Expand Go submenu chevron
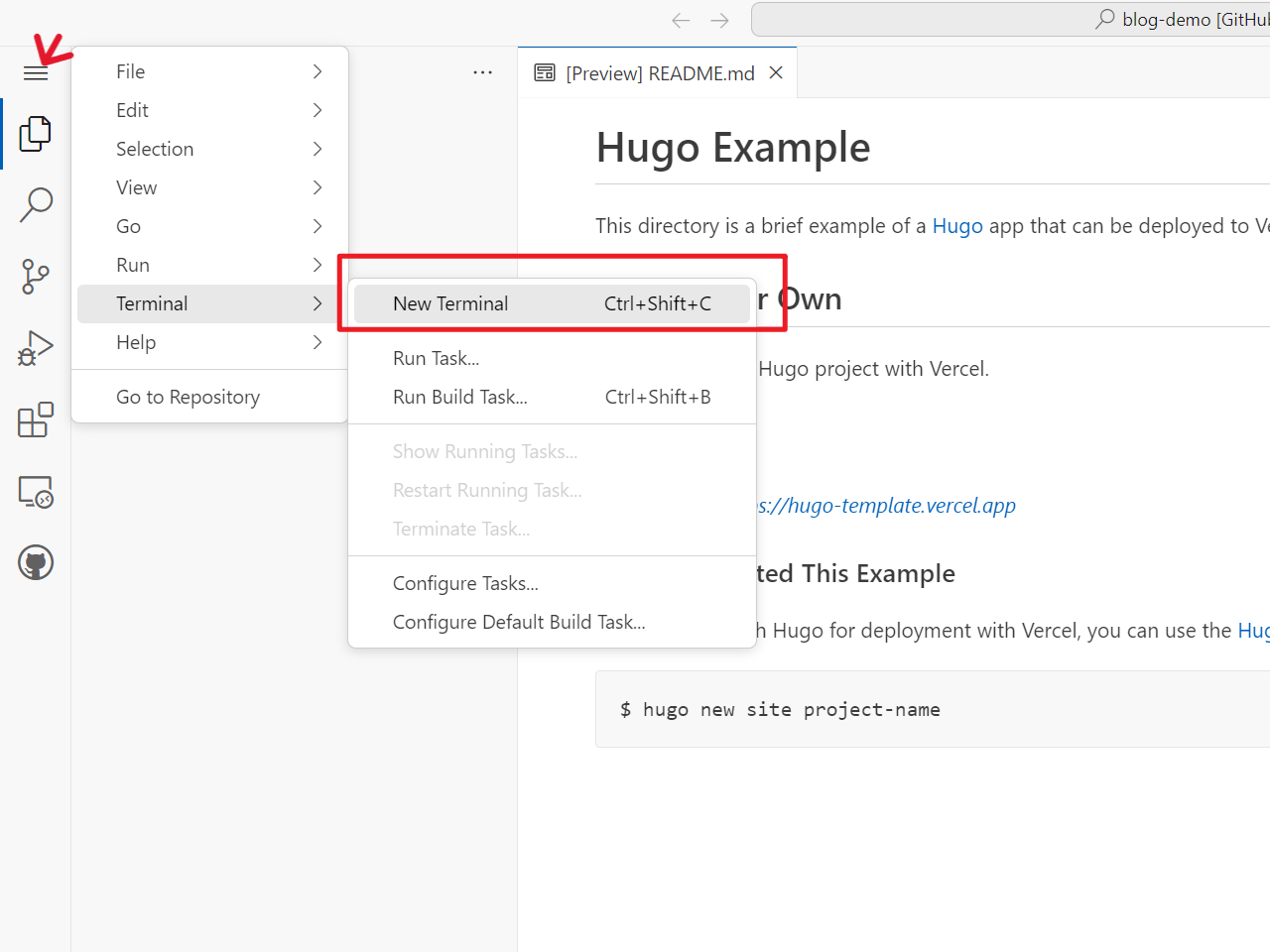The image size is (1270, 952). click(x=317, y=226)
